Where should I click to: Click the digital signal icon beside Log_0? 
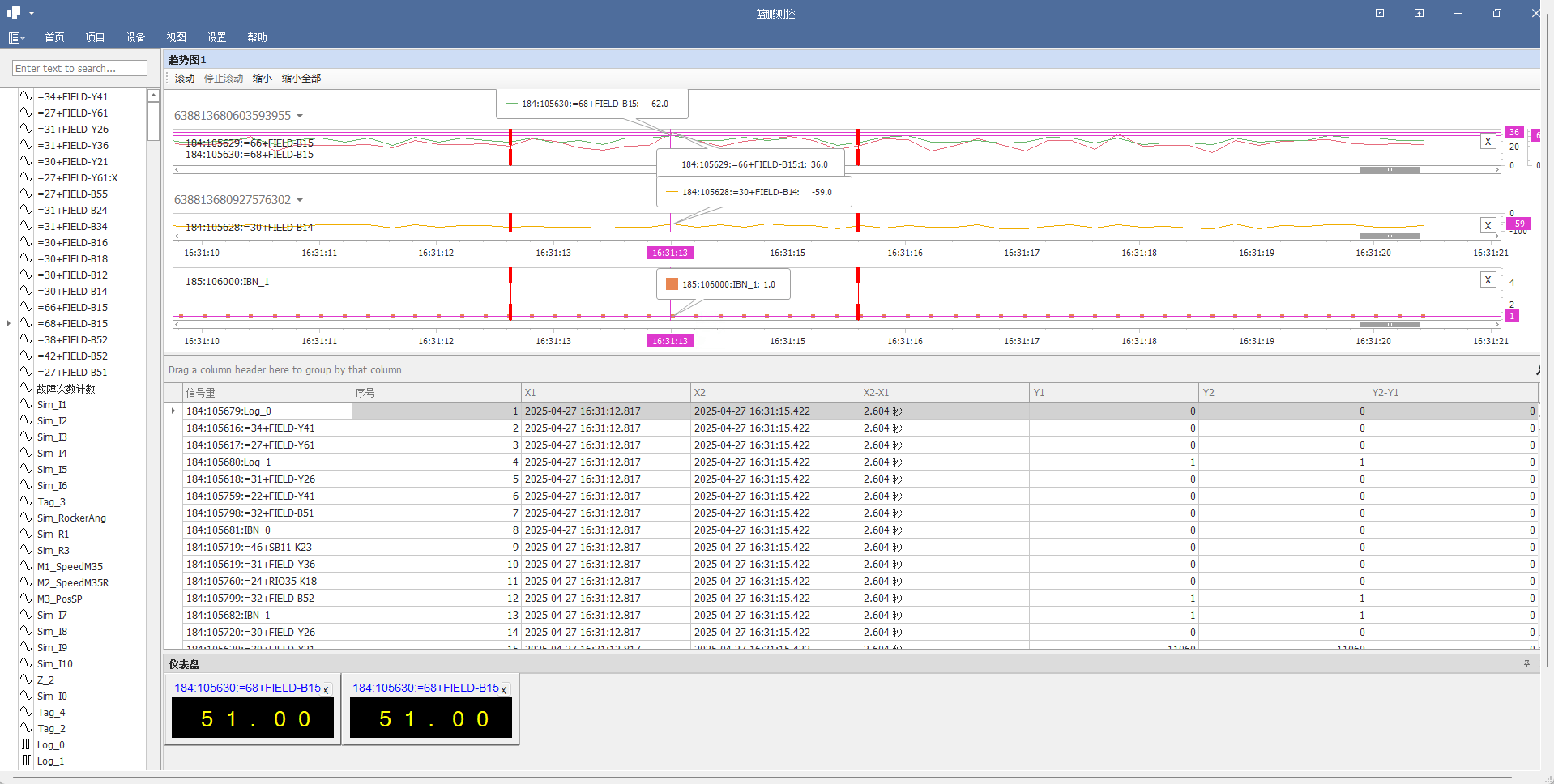(27, 744)
